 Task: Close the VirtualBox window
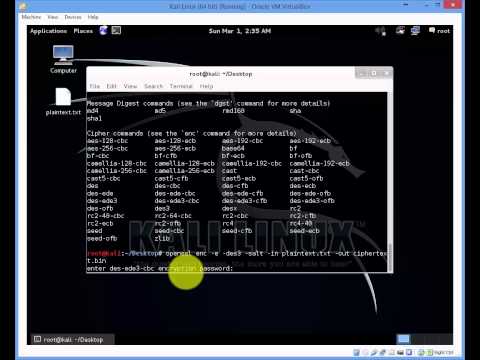point(453,5)
